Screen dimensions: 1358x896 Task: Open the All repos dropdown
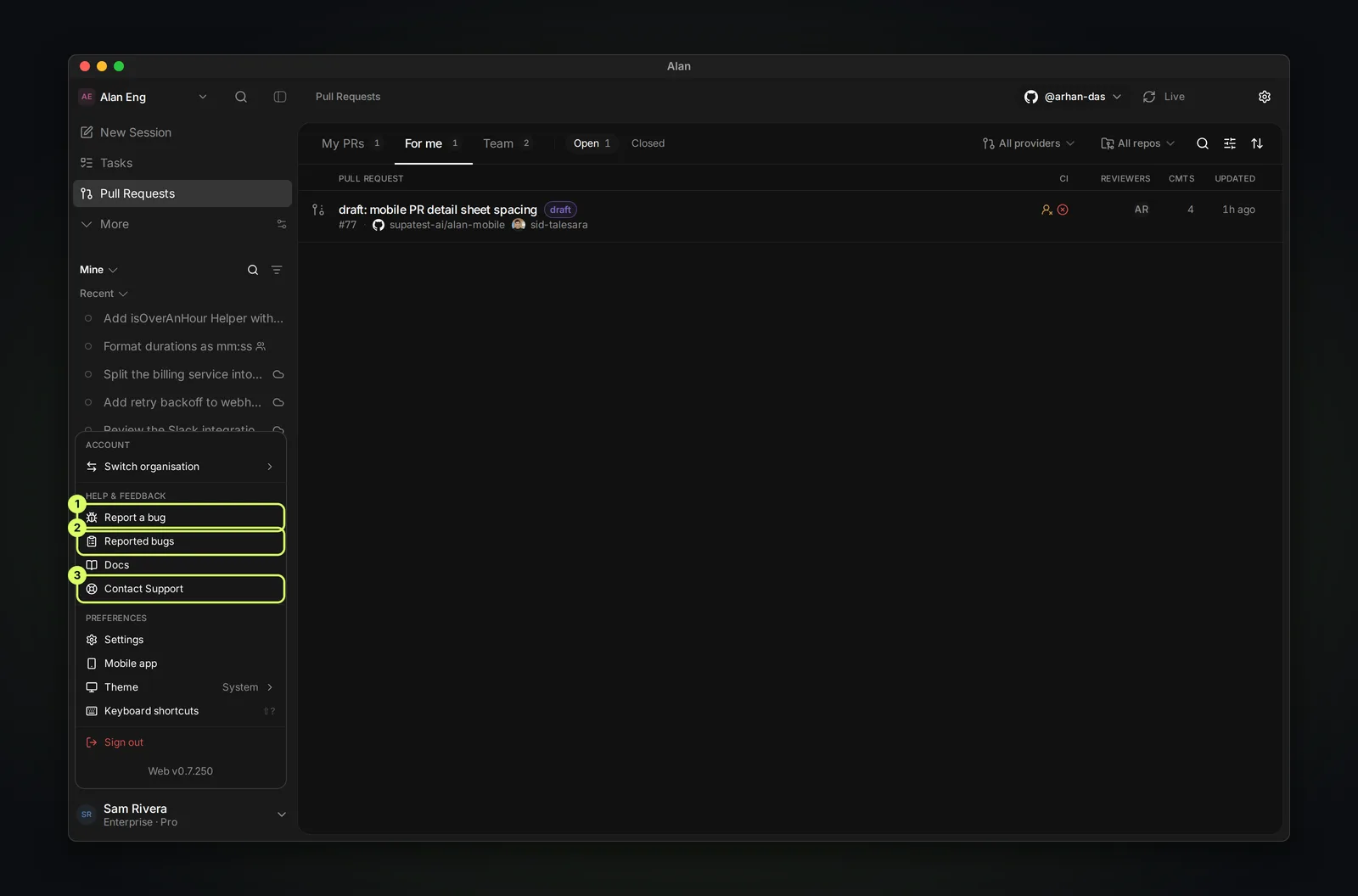click(1138, 143)
